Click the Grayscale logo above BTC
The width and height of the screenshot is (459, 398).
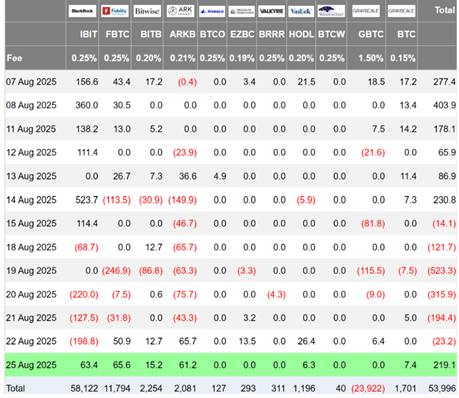(x=401, y=11)
